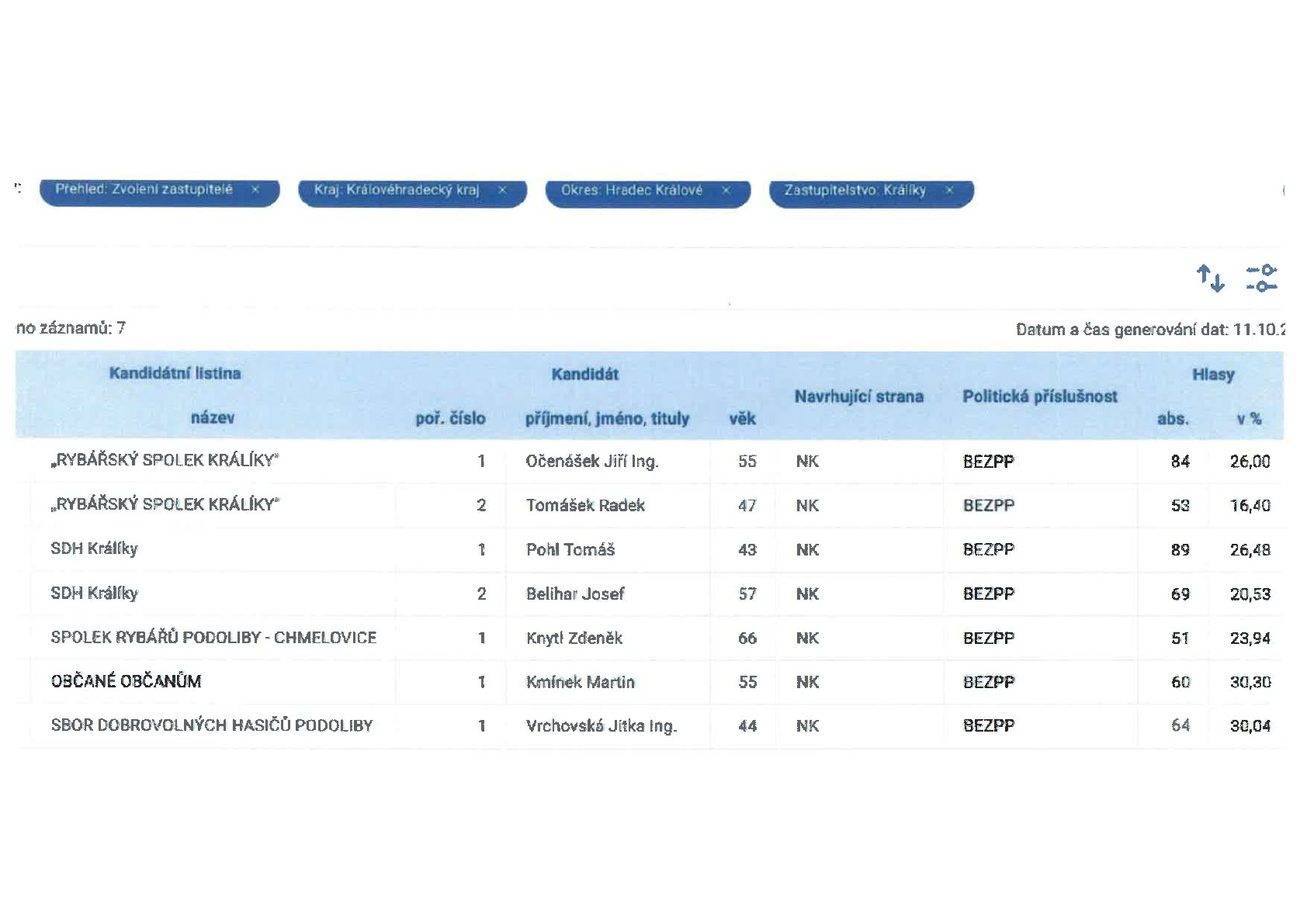Click 'SDH Králíky' in Pohl Tomáš row
The height and width of the screenshot is (924, 1307).
tap(94, 549)
